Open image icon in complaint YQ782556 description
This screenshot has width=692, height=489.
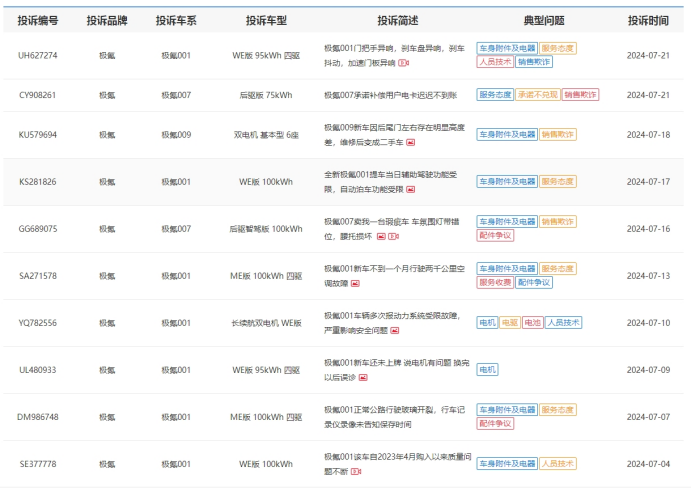click(x=395, y=331)
